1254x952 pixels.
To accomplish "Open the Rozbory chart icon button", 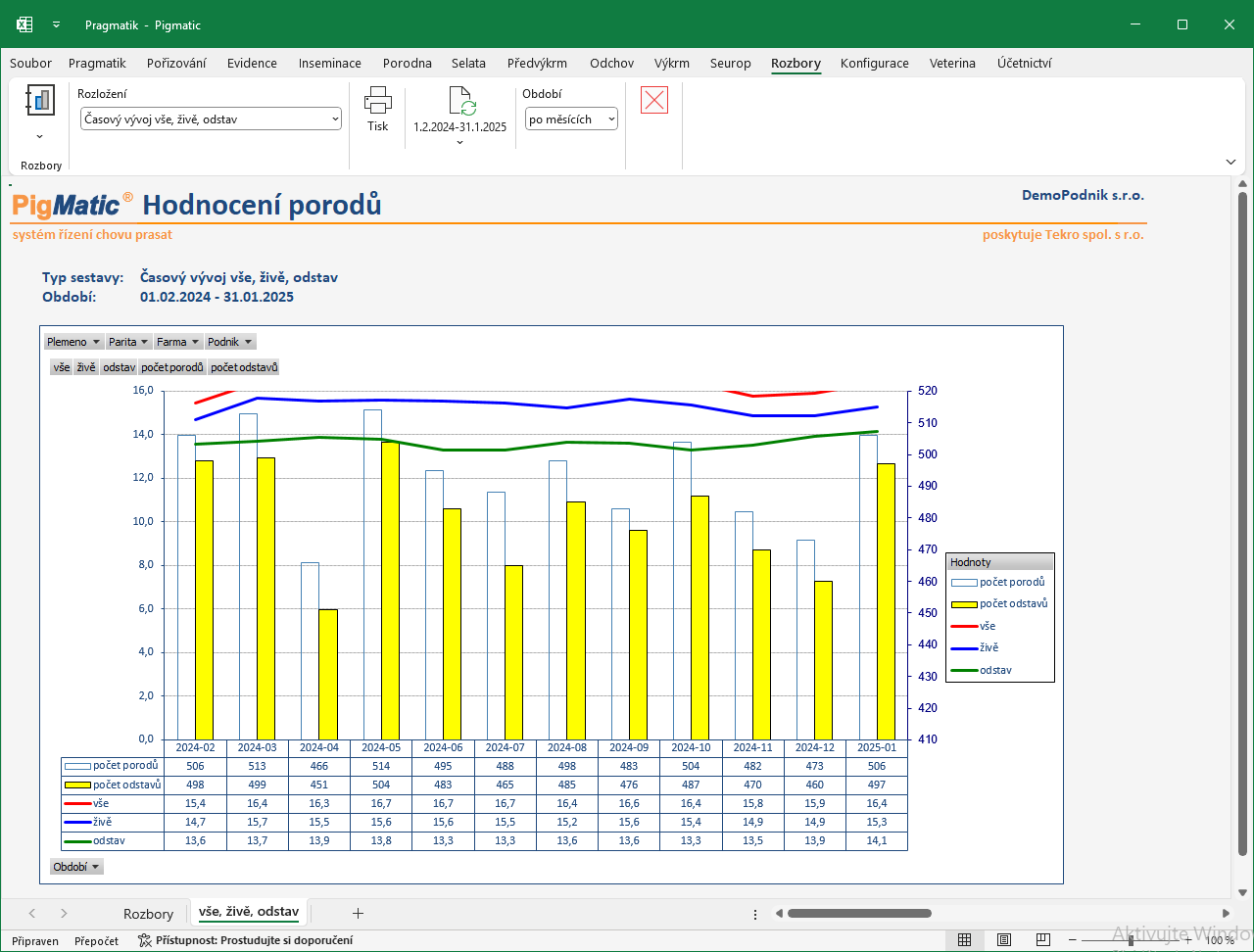I will 40,100.
